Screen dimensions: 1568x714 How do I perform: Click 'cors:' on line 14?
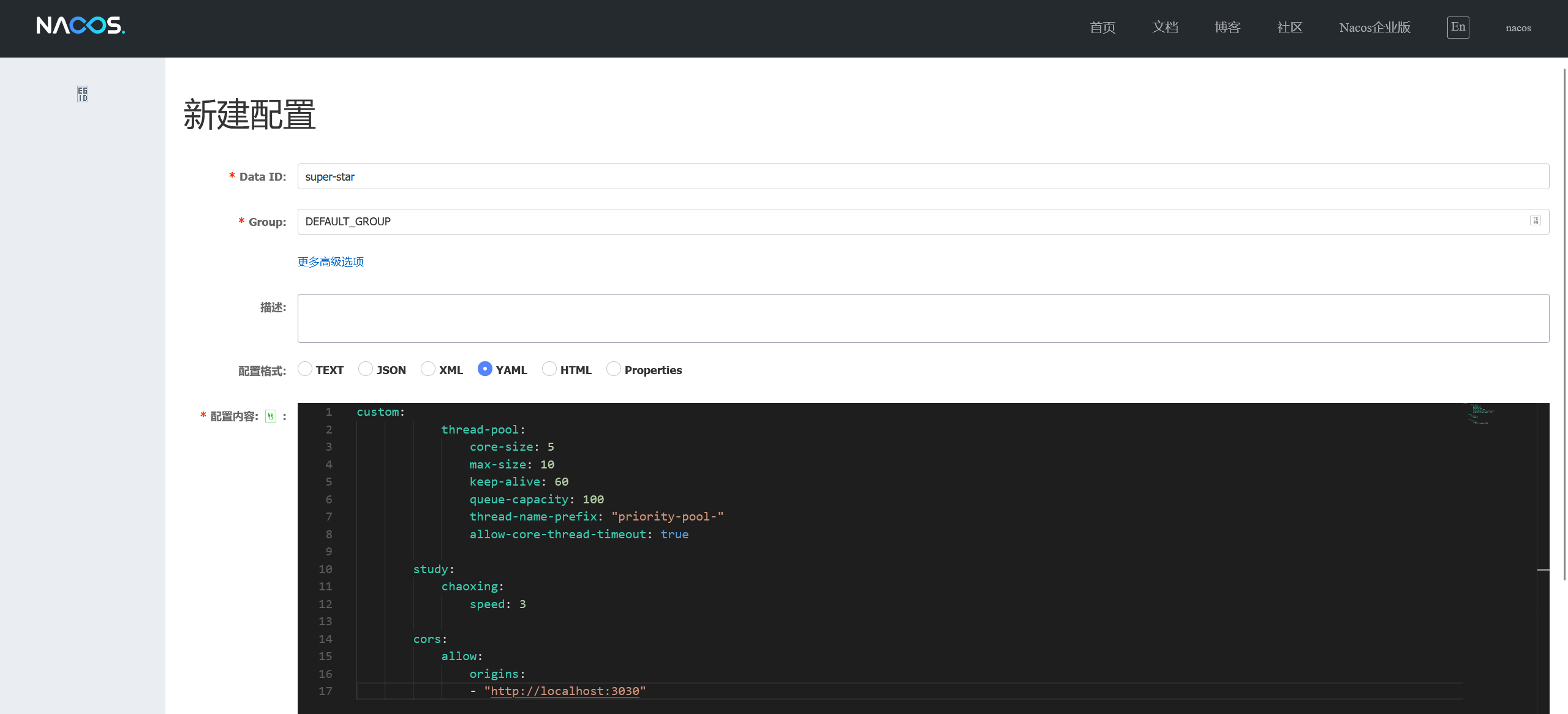point(431,639)
